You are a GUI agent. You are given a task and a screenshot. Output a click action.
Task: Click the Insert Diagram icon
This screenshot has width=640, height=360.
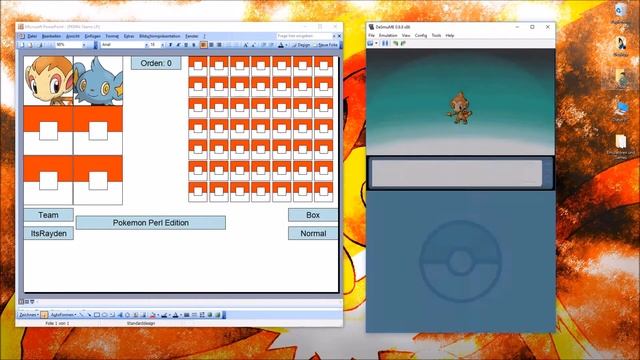coord(128,315)
